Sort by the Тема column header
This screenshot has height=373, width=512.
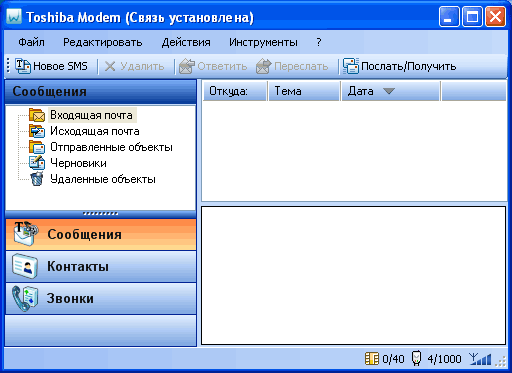click(x=305, y=91)
